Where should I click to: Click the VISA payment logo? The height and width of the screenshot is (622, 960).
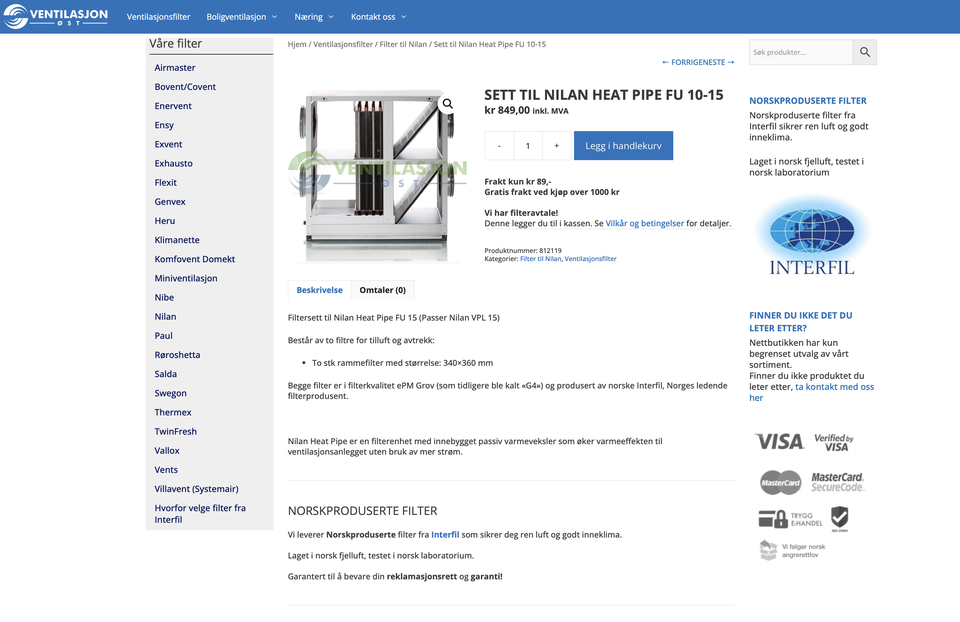[x=779, y=441]
